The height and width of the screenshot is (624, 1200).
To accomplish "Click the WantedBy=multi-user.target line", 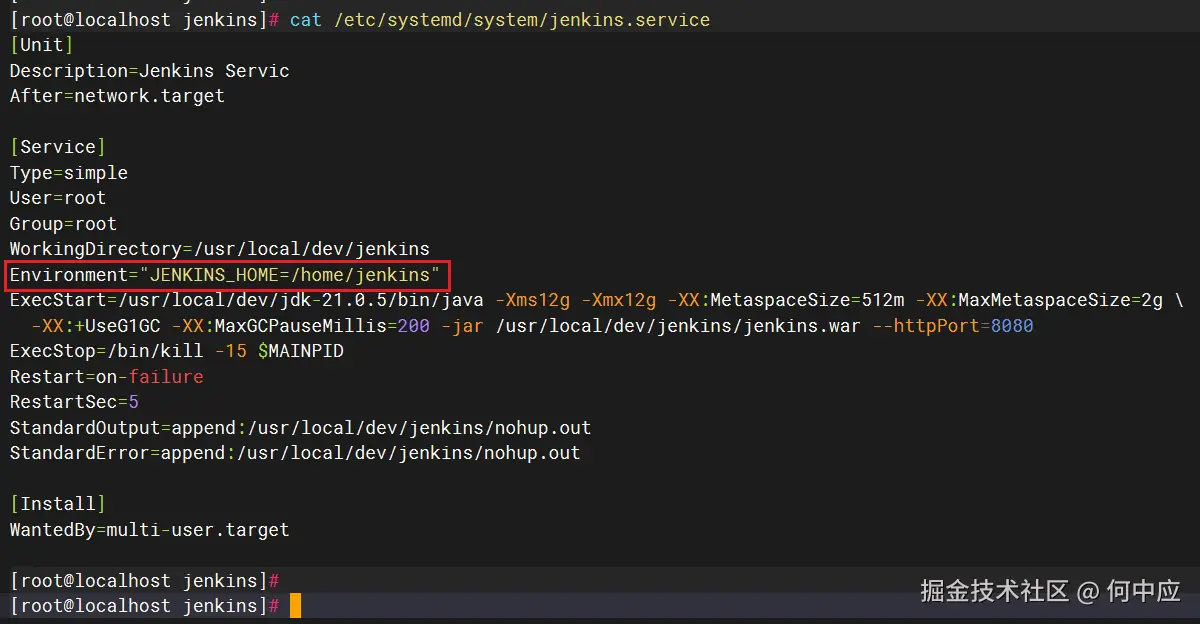I will (149, 529).
